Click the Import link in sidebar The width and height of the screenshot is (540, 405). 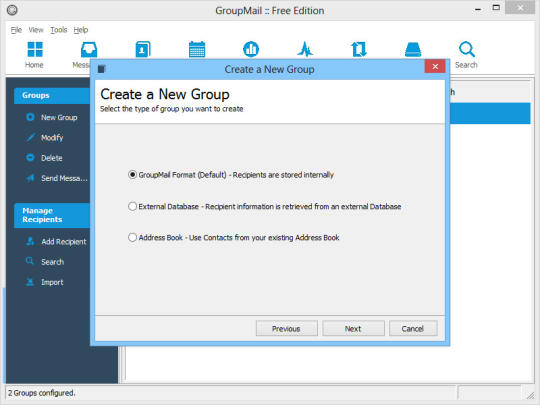point(52,282)
